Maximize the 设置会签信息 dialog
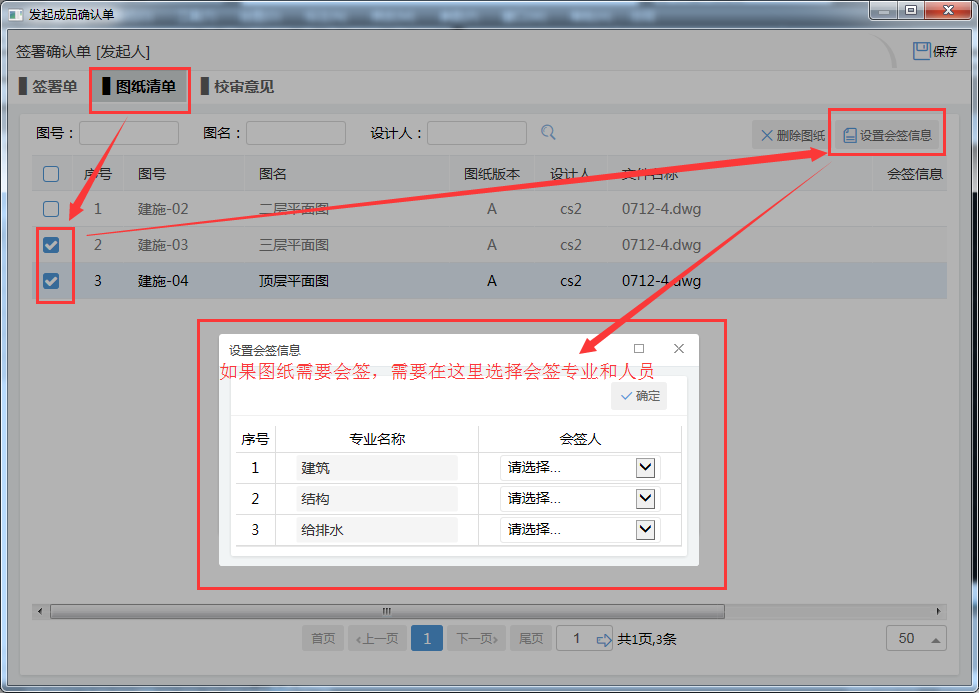The height and width of the screenshot is (693, 979). pyautogui.click(x=639, y=349)
